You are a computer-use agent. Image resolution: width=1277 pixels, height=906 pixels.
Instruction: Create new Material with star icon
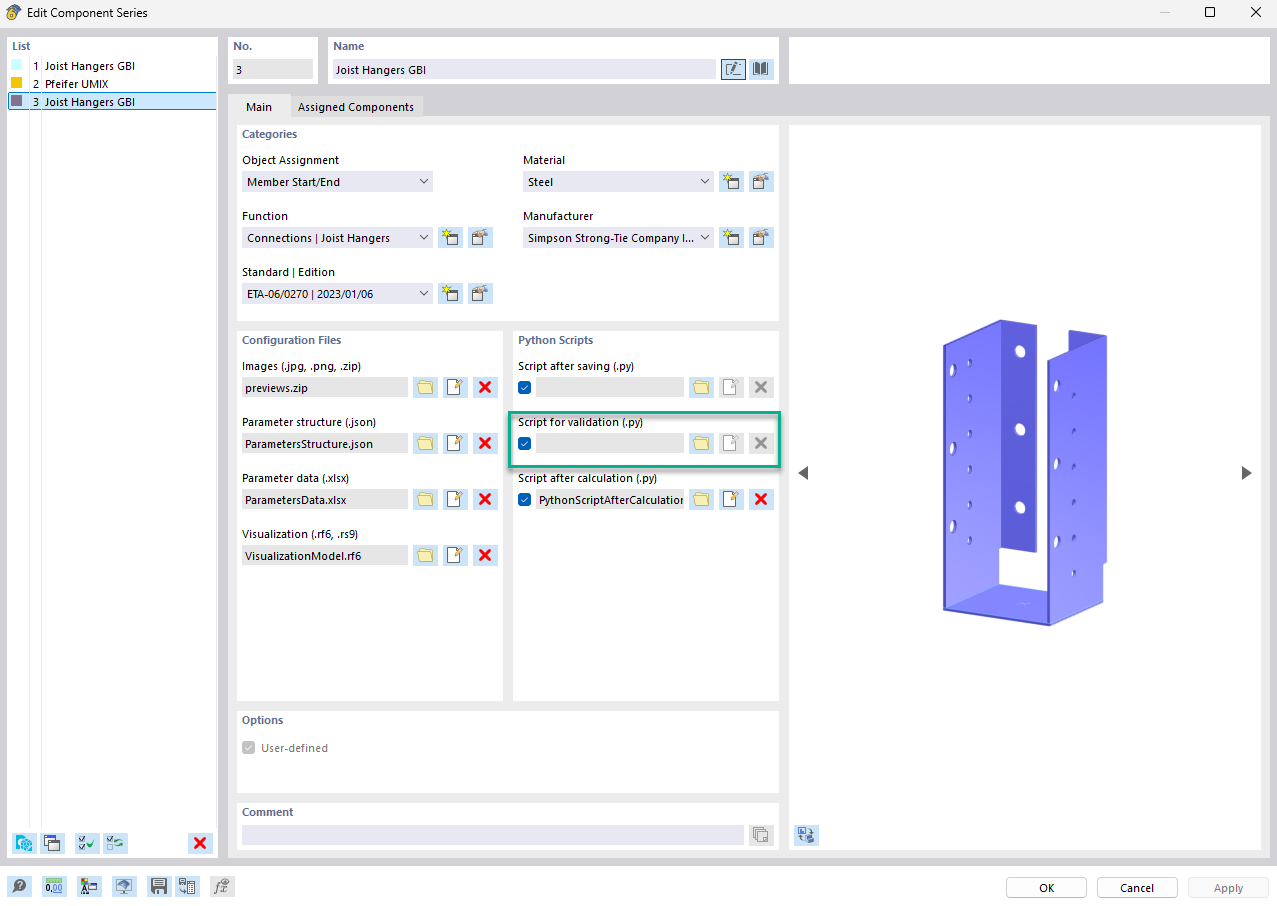click(732, 182)
